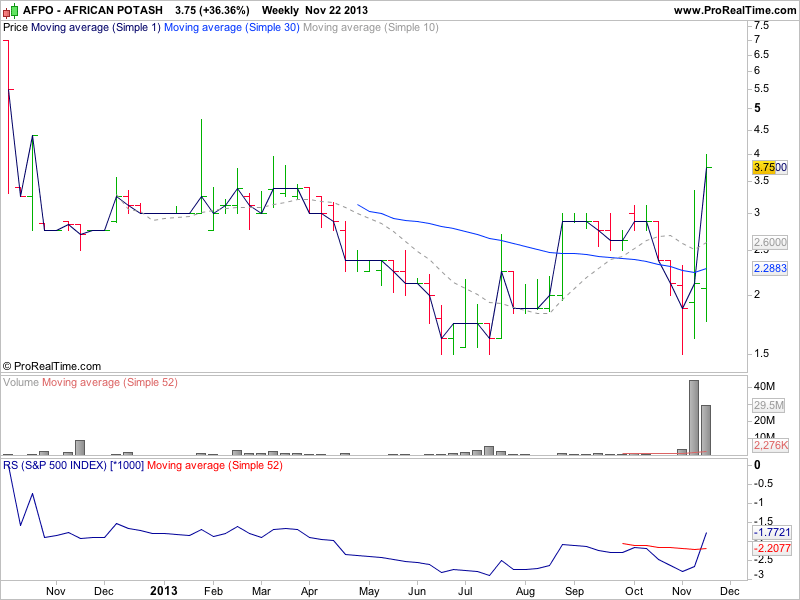Click the 3.7500 current price tag
Viewport: 800px width, 600px height.
(770, 167)
